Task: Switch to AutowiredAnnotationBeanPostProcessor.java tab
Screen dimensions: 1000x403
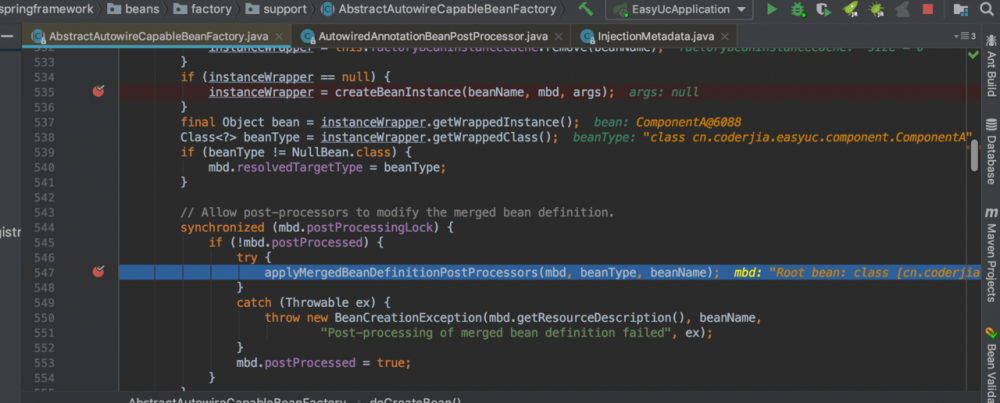Action: click(434, 36)
